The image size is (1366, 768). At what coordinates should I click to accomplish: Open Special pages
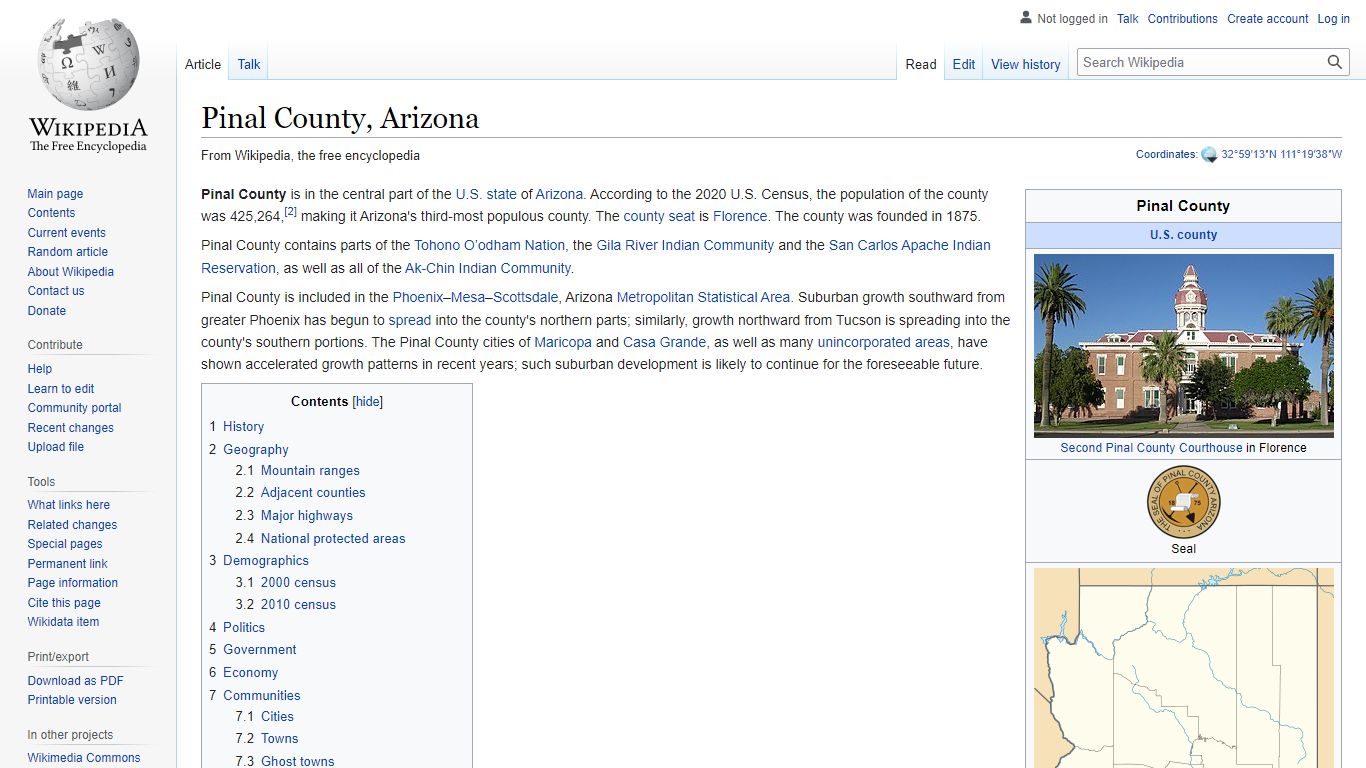click(x=65, y=544)
